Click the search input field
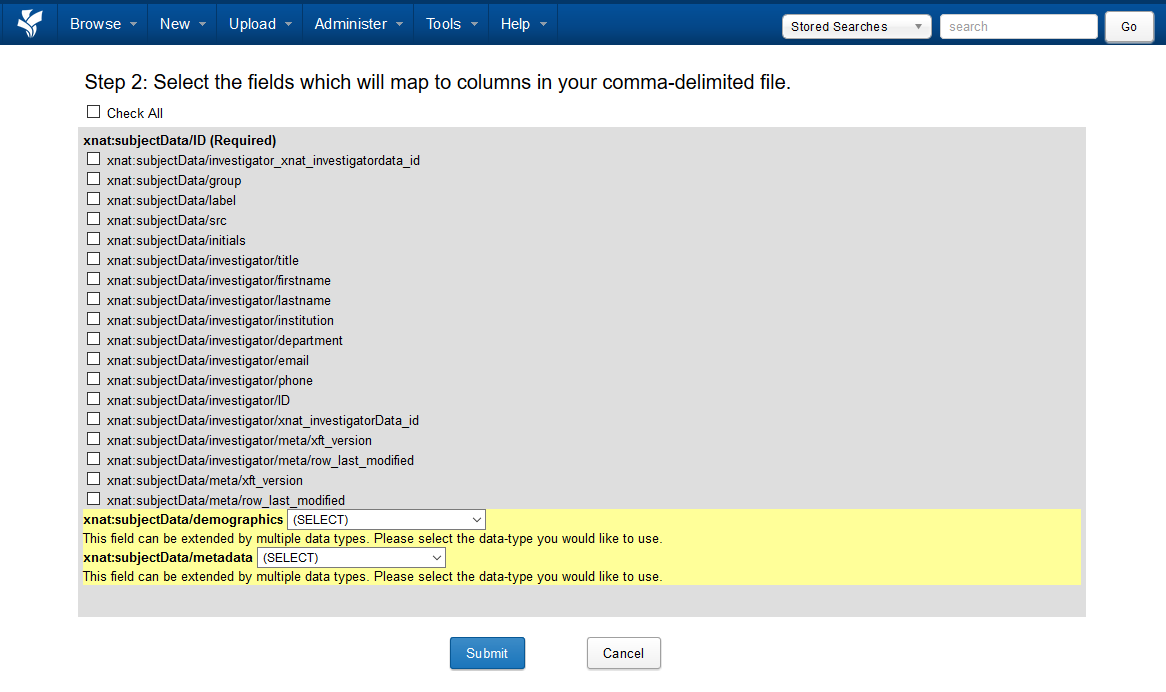Viewport: 1166px width, 692px height. tap(1018, 27)
